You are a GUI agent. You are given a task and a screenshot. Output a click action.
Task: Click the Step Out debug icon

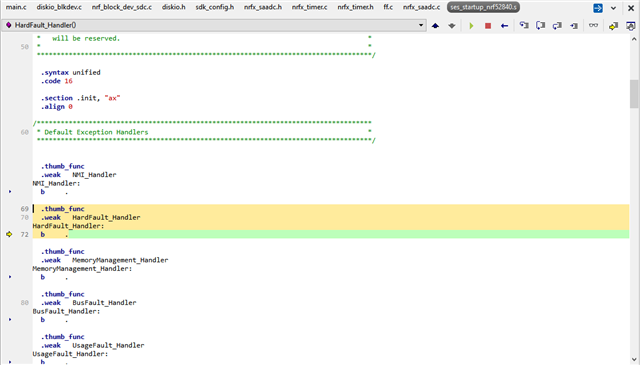557,26
